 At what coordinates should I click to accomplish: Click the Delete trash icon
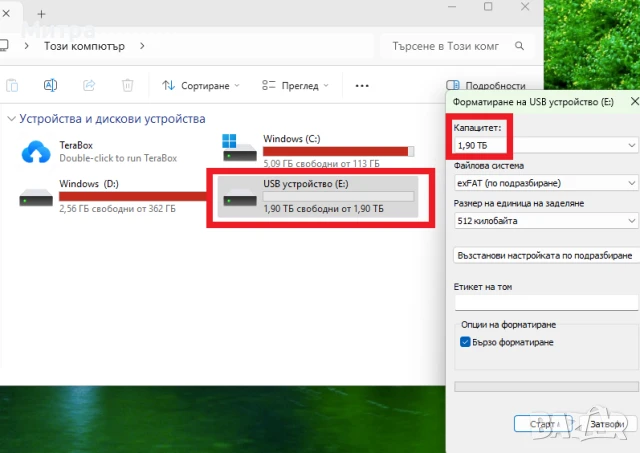pyautogui.click(x=127, y=86)
